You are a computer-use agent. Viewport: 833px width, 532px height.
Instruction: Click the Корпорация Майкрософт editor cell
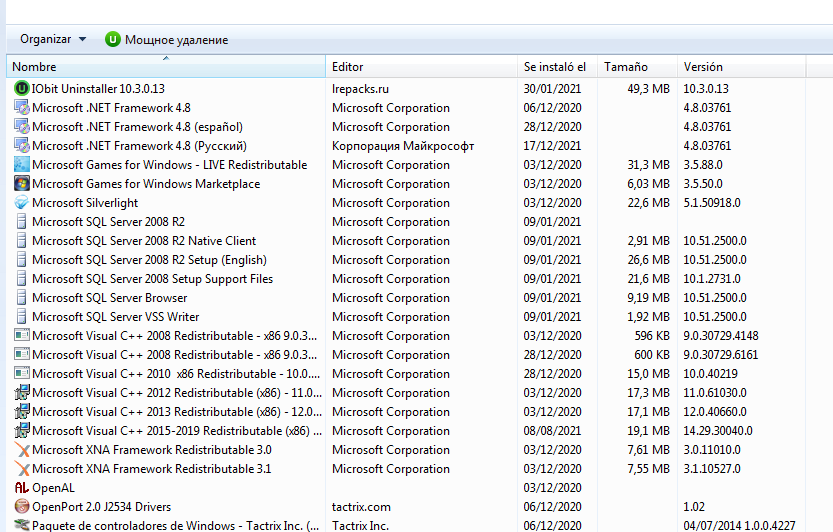[403, 146]
